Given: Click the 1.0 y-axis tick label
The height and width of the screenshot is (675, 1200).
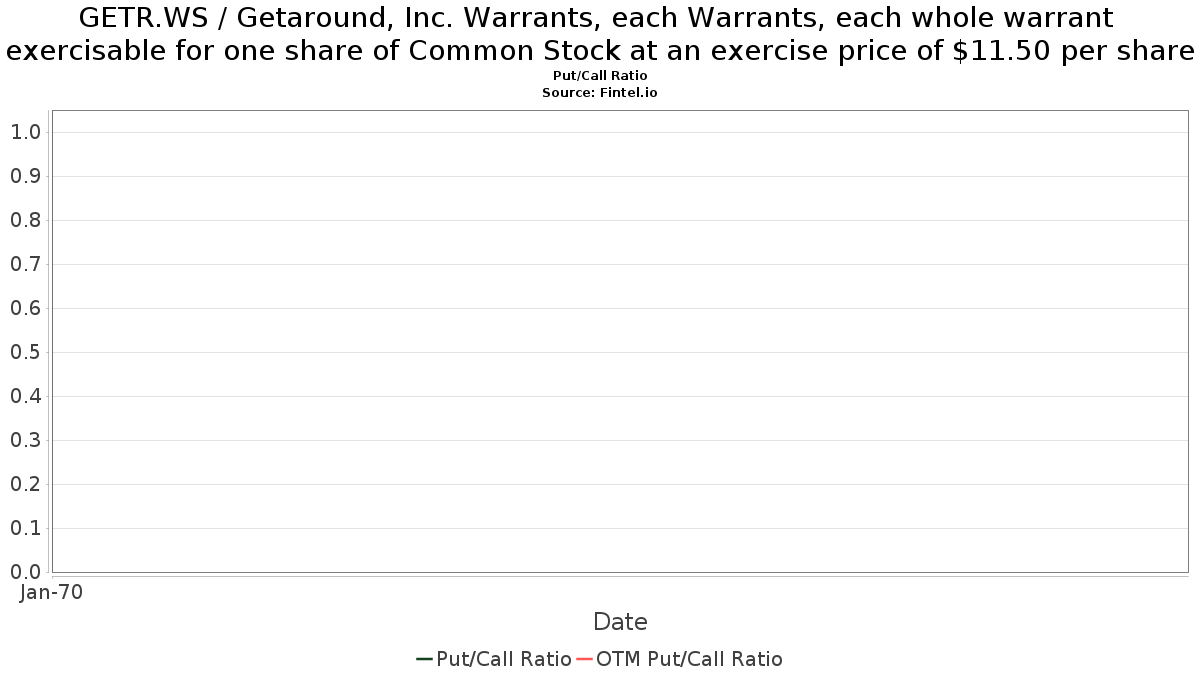Looking at the screenshot, I should (x=25, y=132).
